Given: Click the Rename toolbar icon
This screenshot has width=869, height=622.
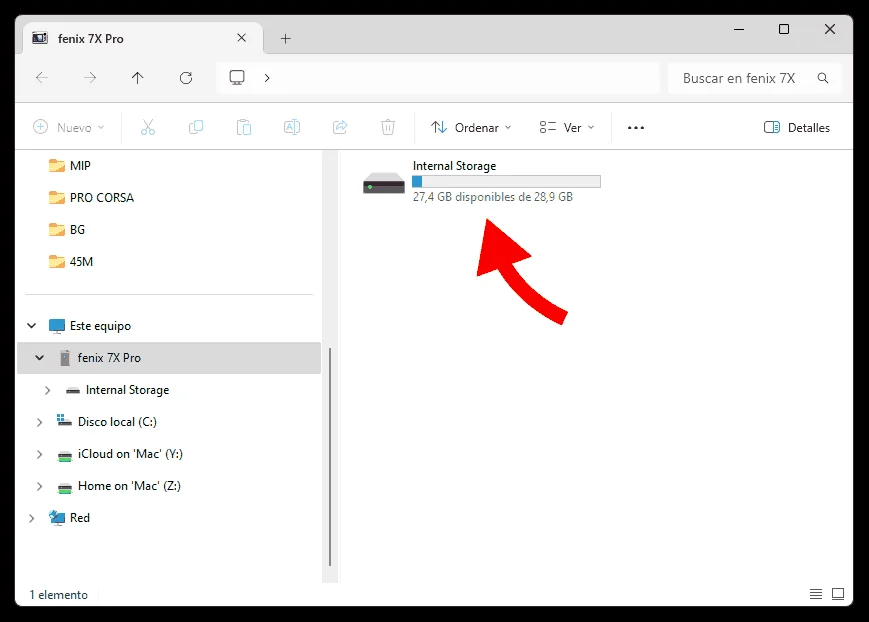Looking at the screenshot, I should pyautogui.click(x=292, y=128).
